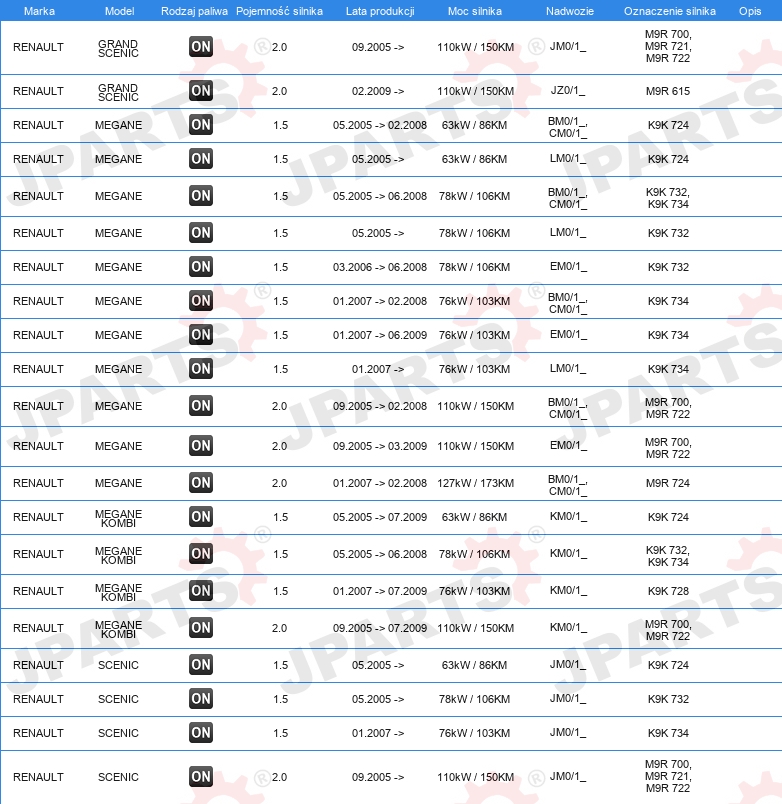Click ON badge for Scenic 63kW / 86KM row
Image resolution: width=782 pixels, height=804 pixels.
pos(200,665)
